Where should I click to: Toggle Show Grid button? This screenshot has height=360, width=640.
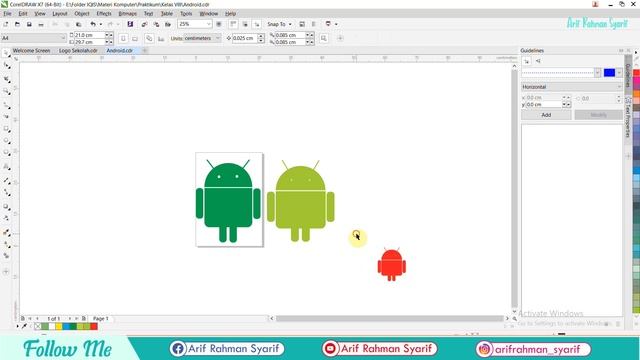click(x=245, y=24)
